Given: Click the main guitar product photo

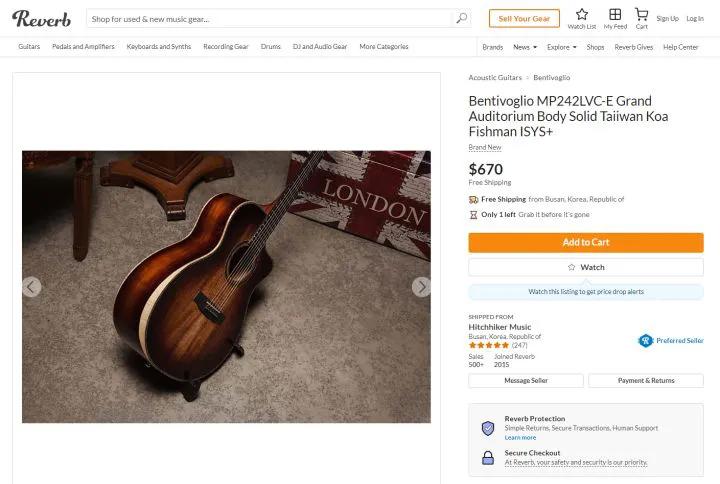Looking at the screenshot, I should (226, 287).
